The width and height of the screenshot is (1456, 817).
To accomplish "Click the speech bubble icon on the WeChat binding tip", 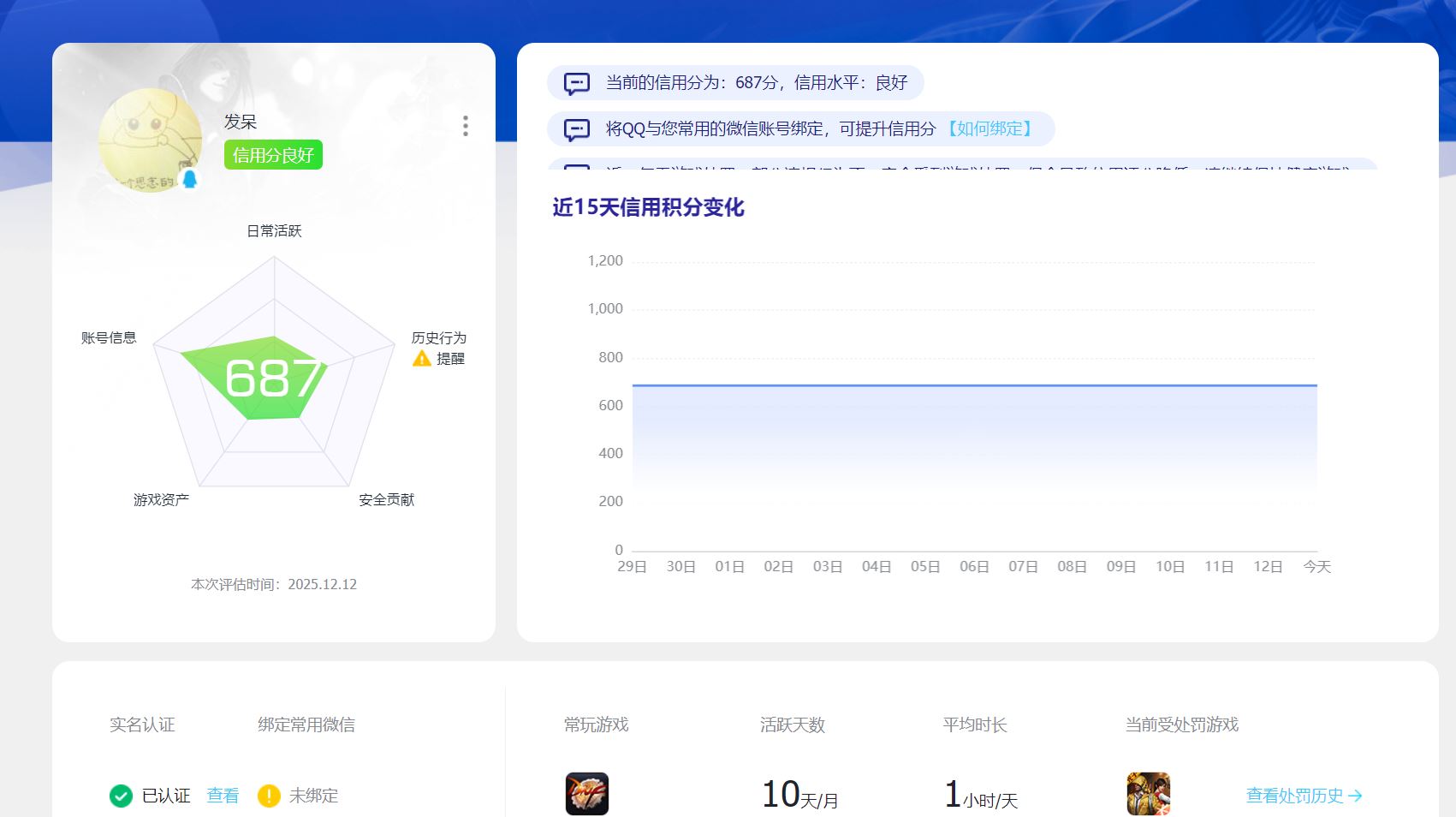I will [575, 128].
